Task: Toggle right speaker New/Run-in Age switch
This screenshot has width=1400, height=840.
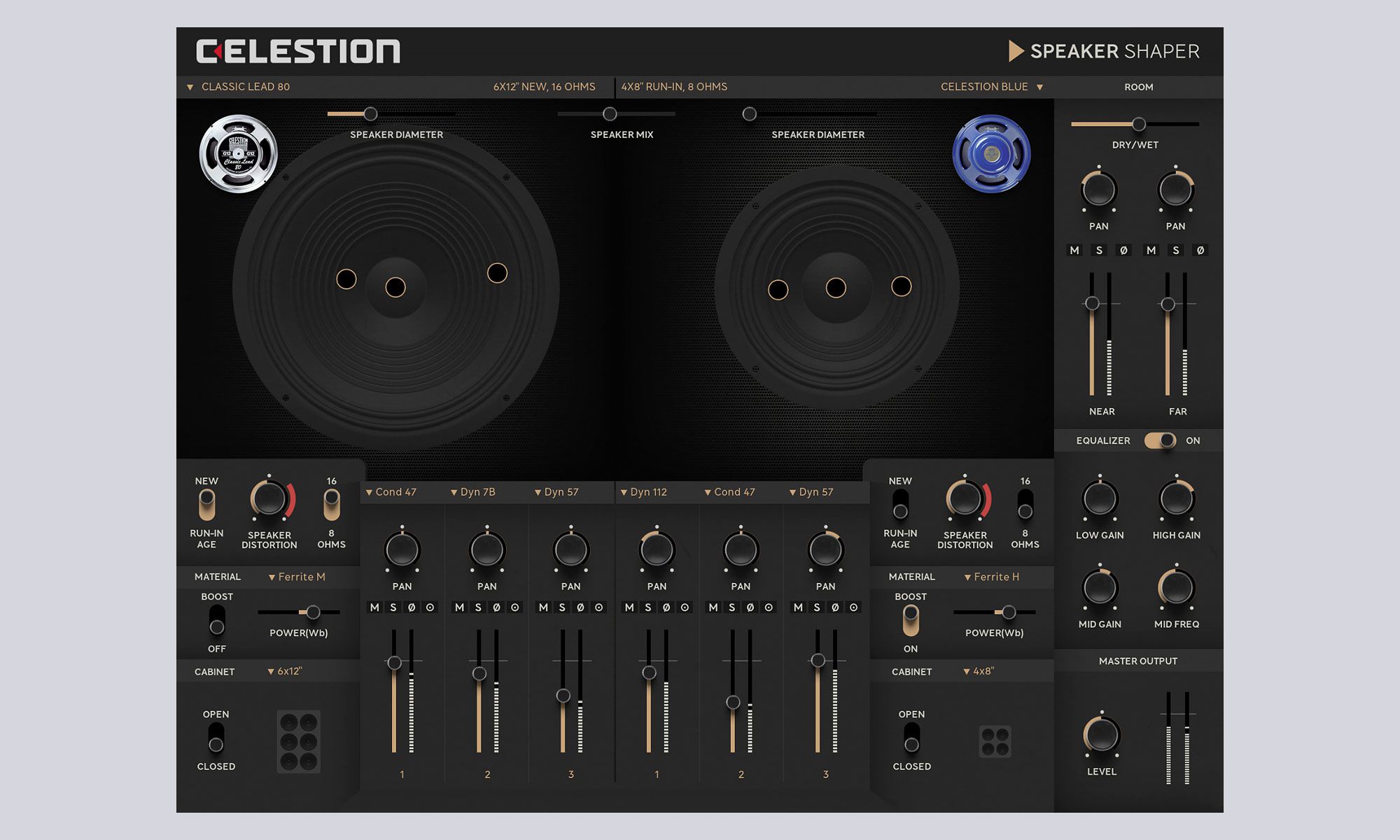Action: (x=901, y=505)
